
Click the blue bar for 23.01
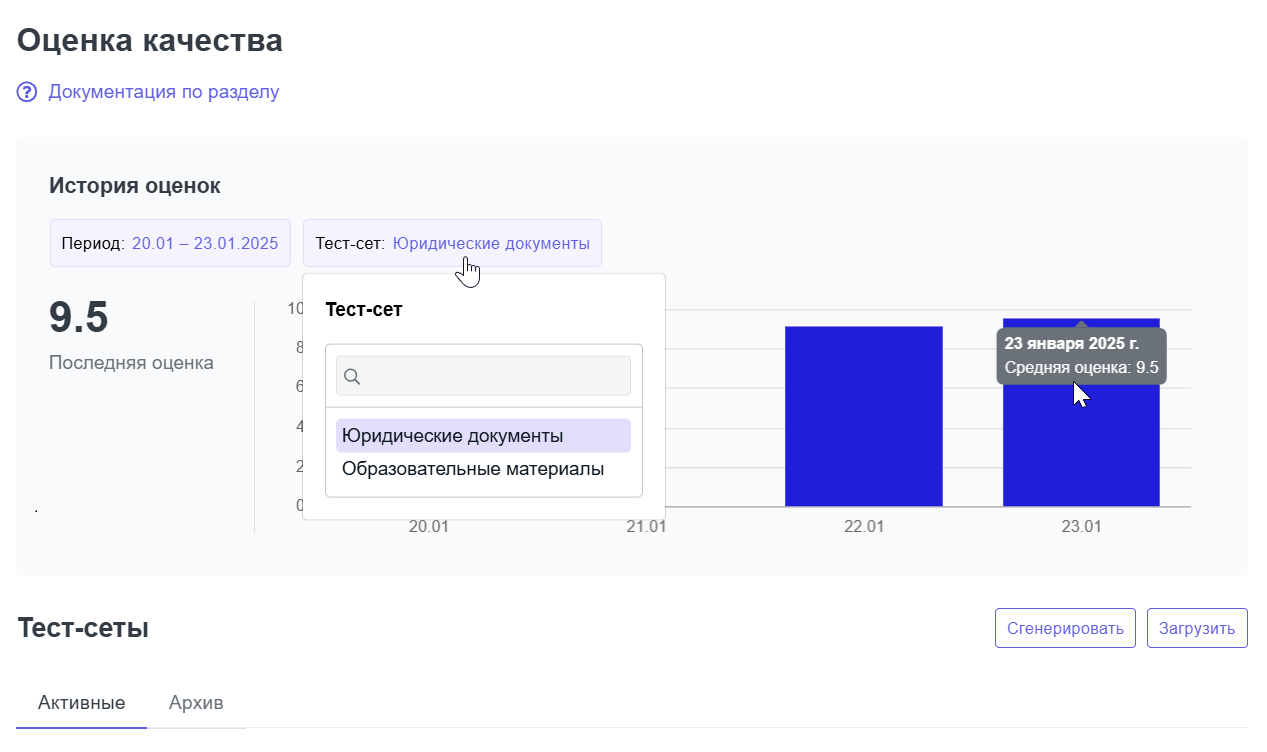(x=1081, y=450)
